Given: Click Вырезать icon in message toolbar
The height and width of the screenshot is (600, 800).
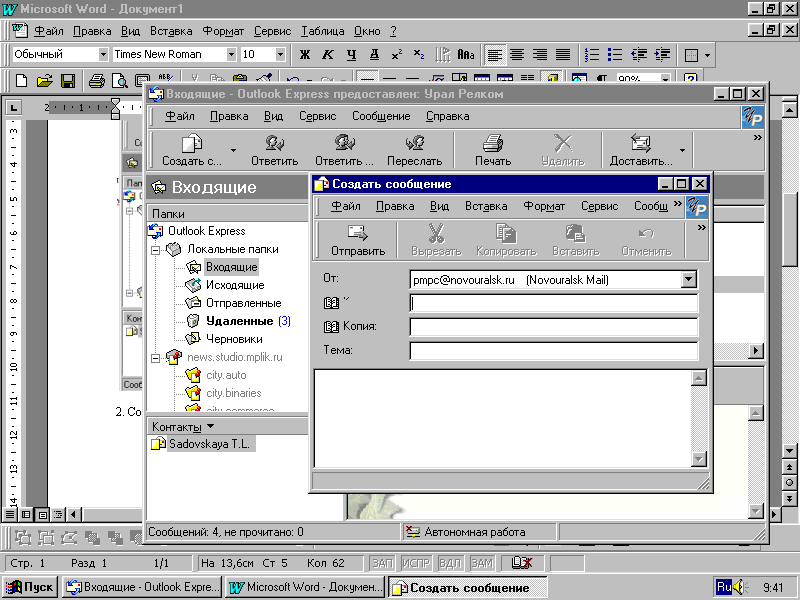Looking at the screenshot, I should coord(436,240).
